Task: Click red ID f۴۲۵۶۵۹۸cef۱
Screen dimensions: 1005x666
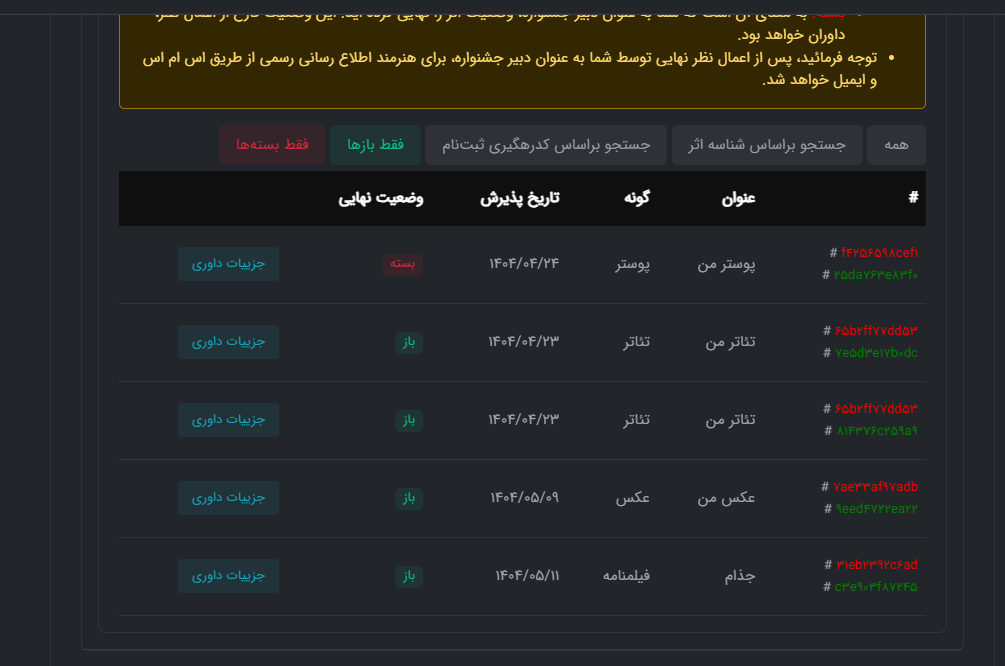Action: (x=879, y=253)
